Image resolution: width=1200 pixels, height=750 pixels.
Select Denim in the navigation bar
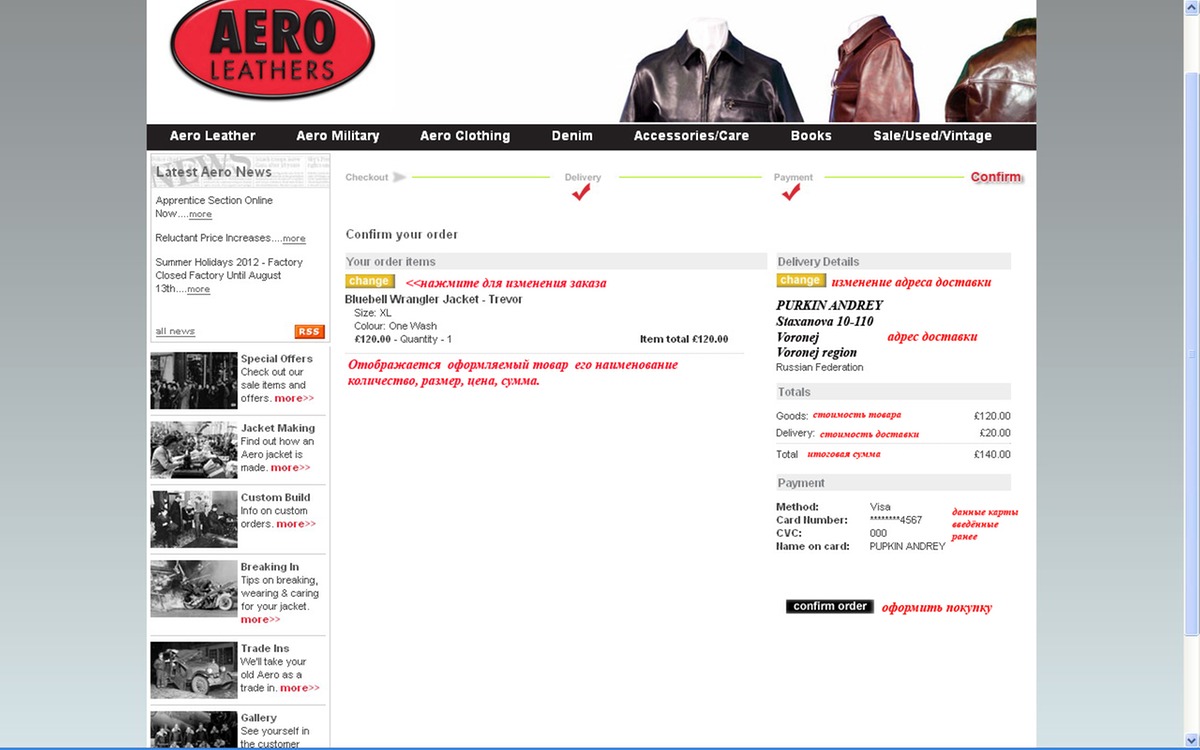point(572,136)
